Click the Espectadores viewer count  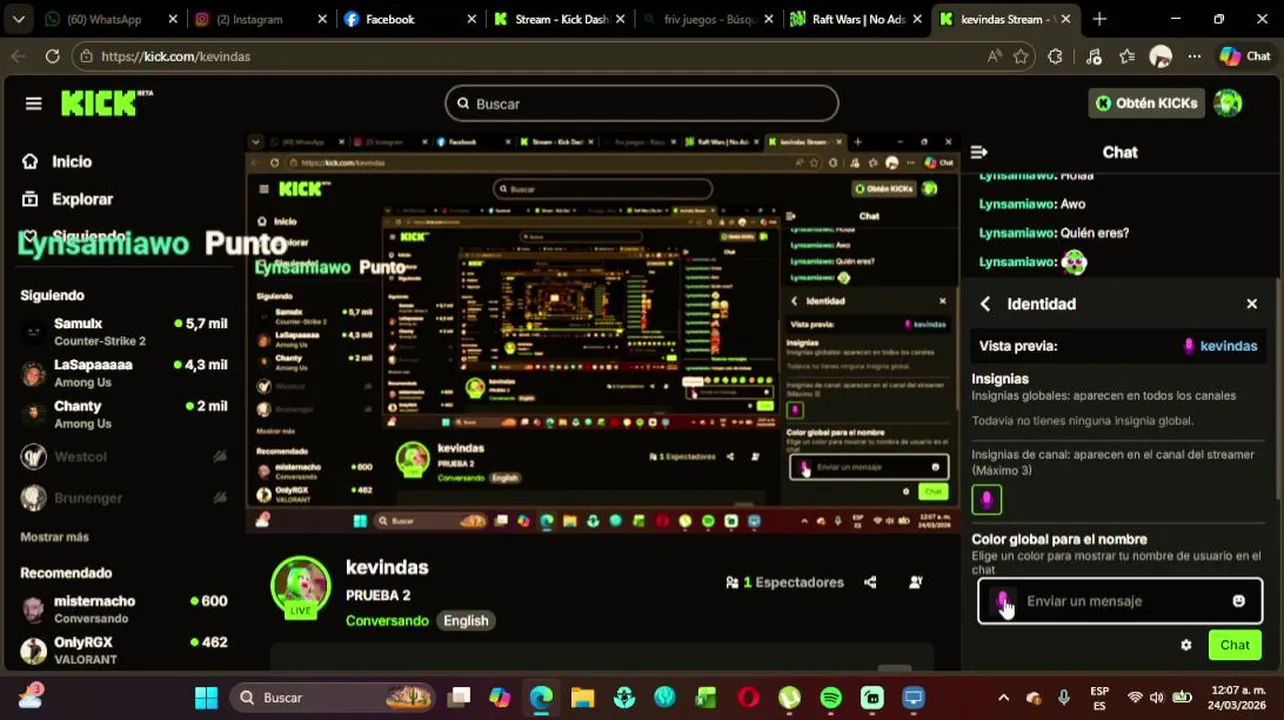785,582
